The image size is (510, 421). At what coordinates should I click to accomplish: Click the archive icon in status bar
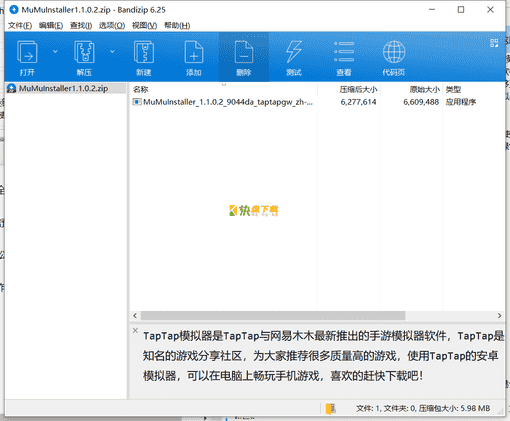coord(331,408)
